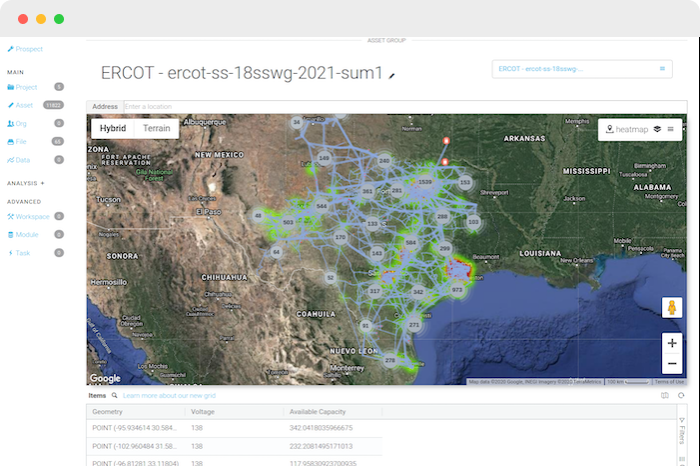Open the Org section in sidebar

(x=17, y=124)
